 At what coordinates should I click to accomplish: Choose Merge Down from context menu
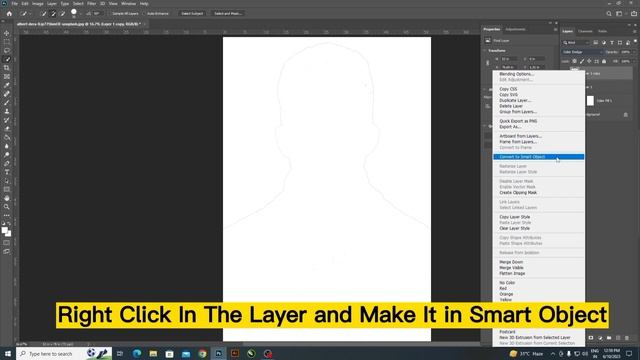click(511, 262)
